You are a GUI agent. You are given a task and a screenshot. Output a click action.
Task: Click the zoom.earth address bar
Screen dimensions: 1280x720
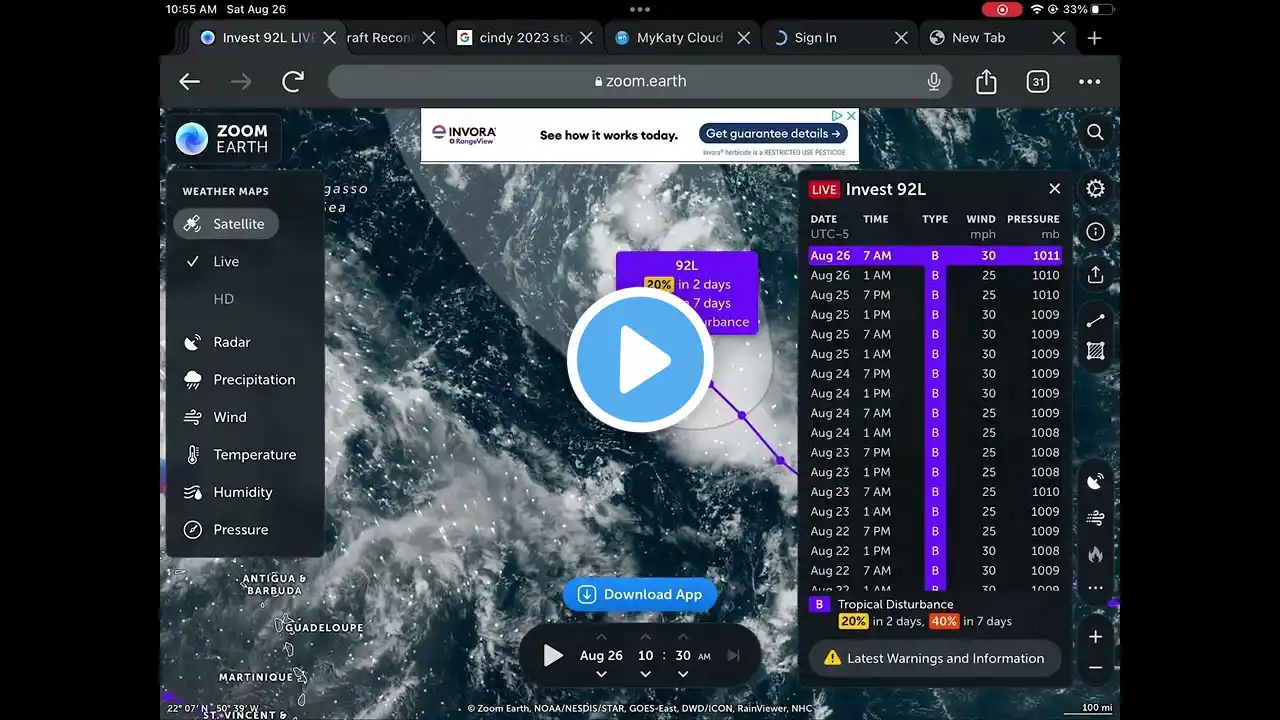(640, 82)
